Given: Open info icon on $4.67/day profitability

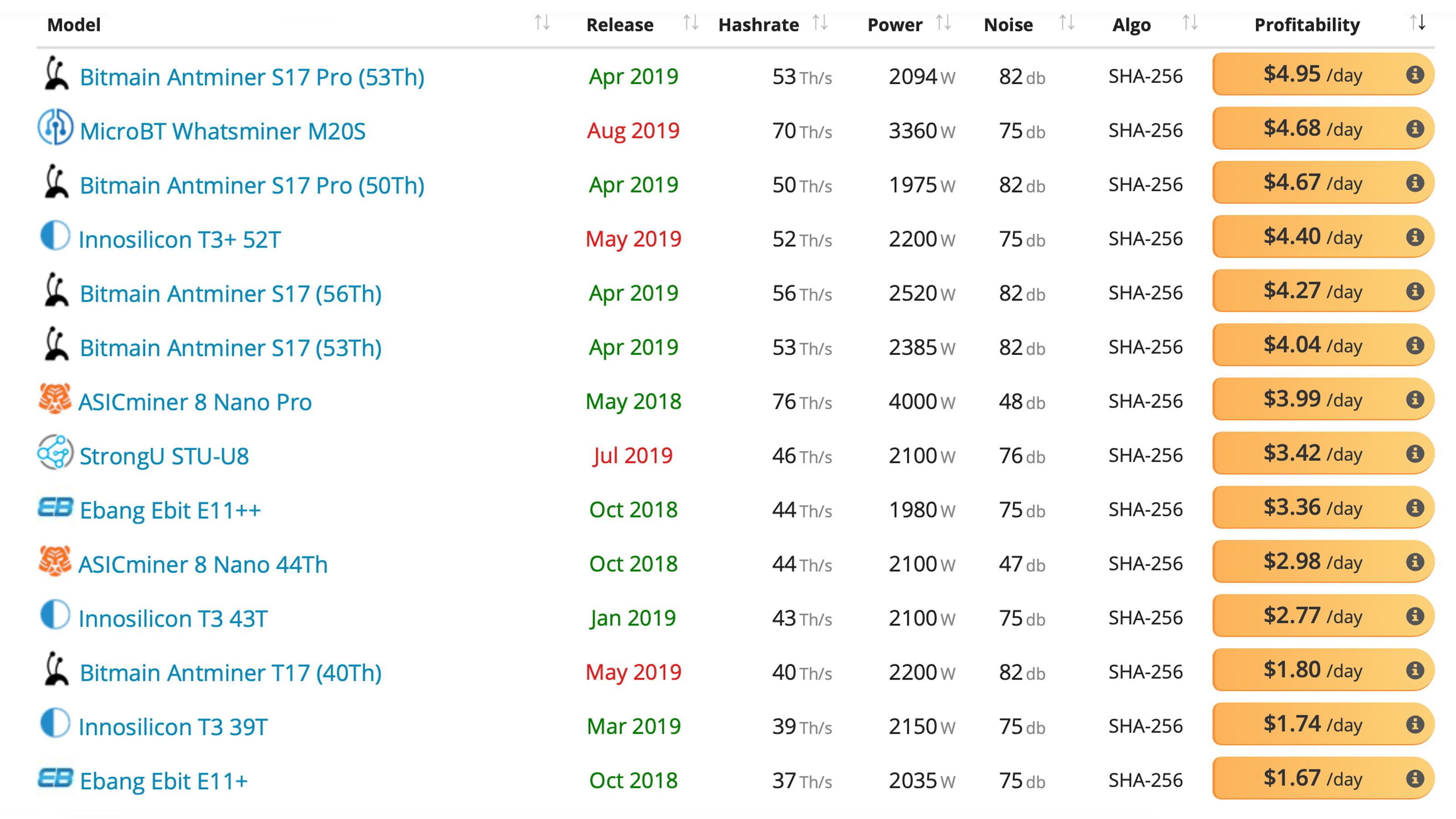Looking at the screenshot, I should click(1415, 182).
